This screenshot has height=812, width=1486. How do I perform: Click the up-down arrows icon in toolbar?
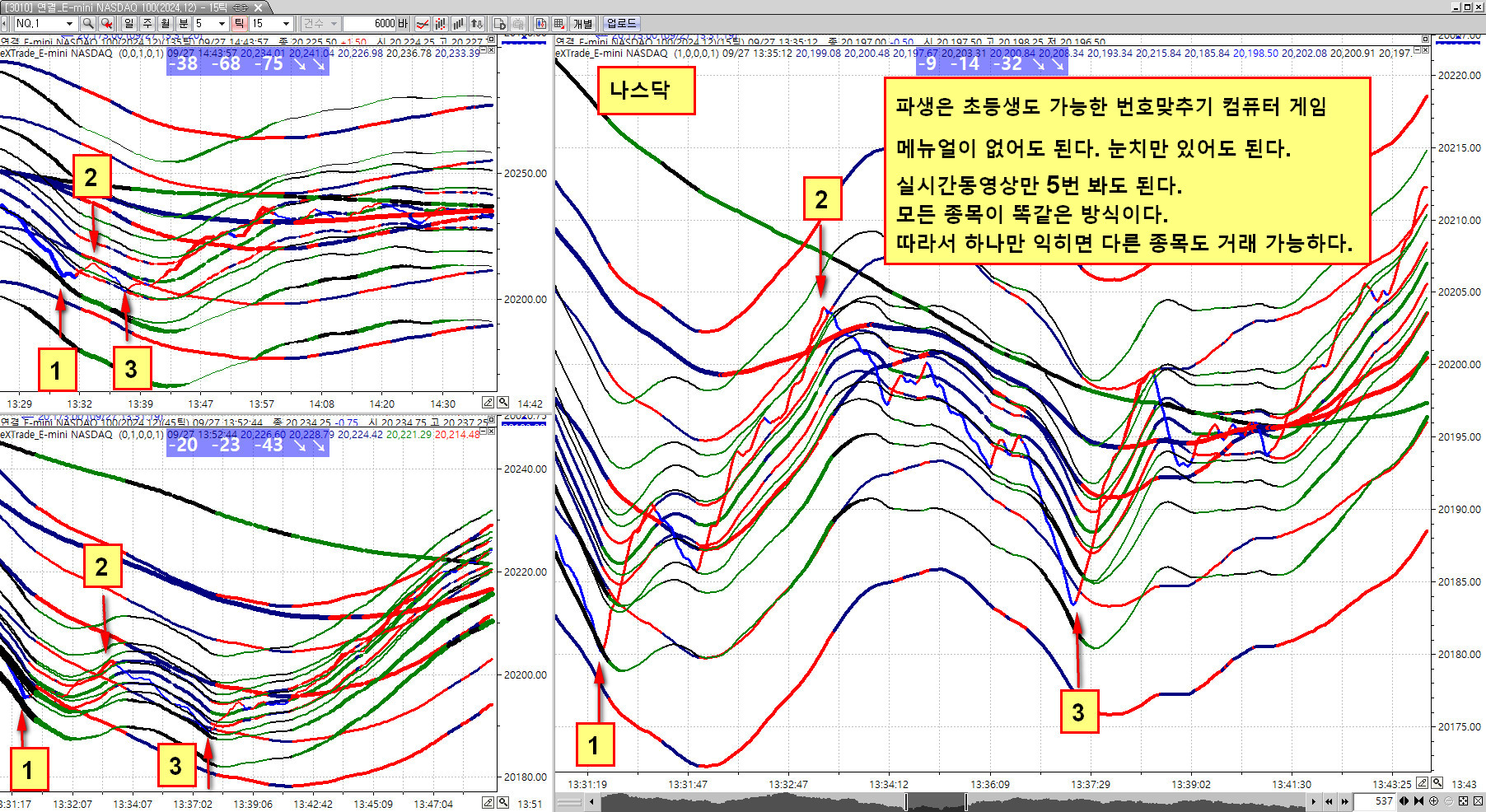click(x=477, y=23)
